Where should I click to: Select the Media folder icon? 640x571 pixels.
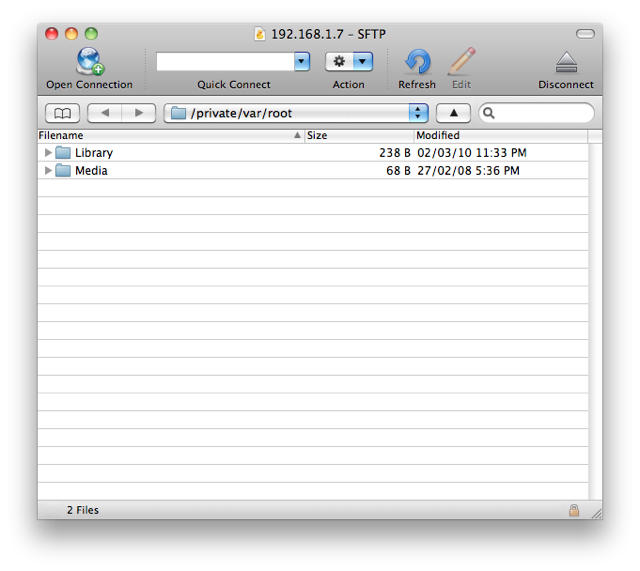tap(63, 170)
